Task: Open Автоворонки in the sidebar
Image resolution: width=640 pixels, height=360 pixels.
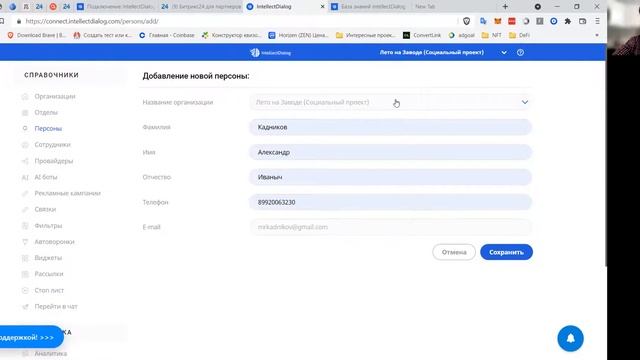Action: pyautogui.click(x=54, y=242)
